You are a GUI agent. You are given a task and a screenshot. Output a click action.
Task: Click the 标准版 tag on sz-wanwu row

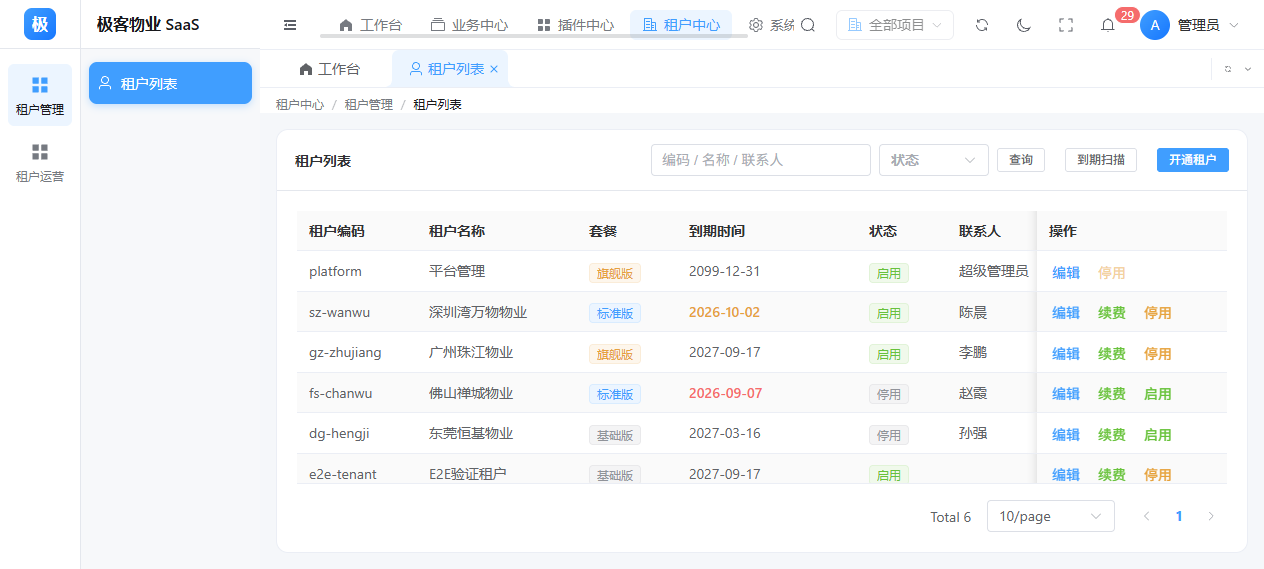click(615, 313)
